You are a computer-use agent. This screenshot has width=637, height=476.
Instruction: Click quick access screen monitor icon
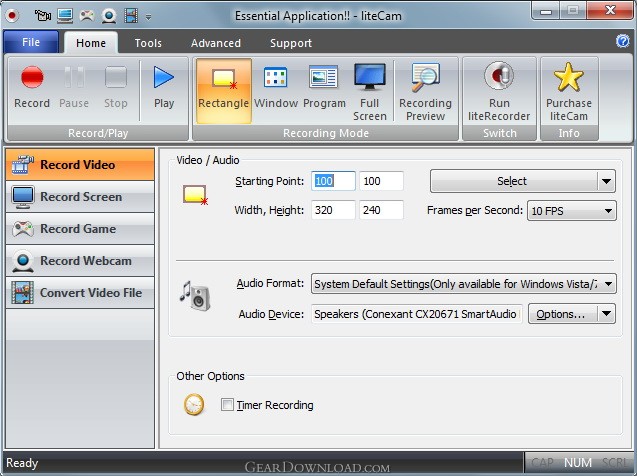coord(65,16)
